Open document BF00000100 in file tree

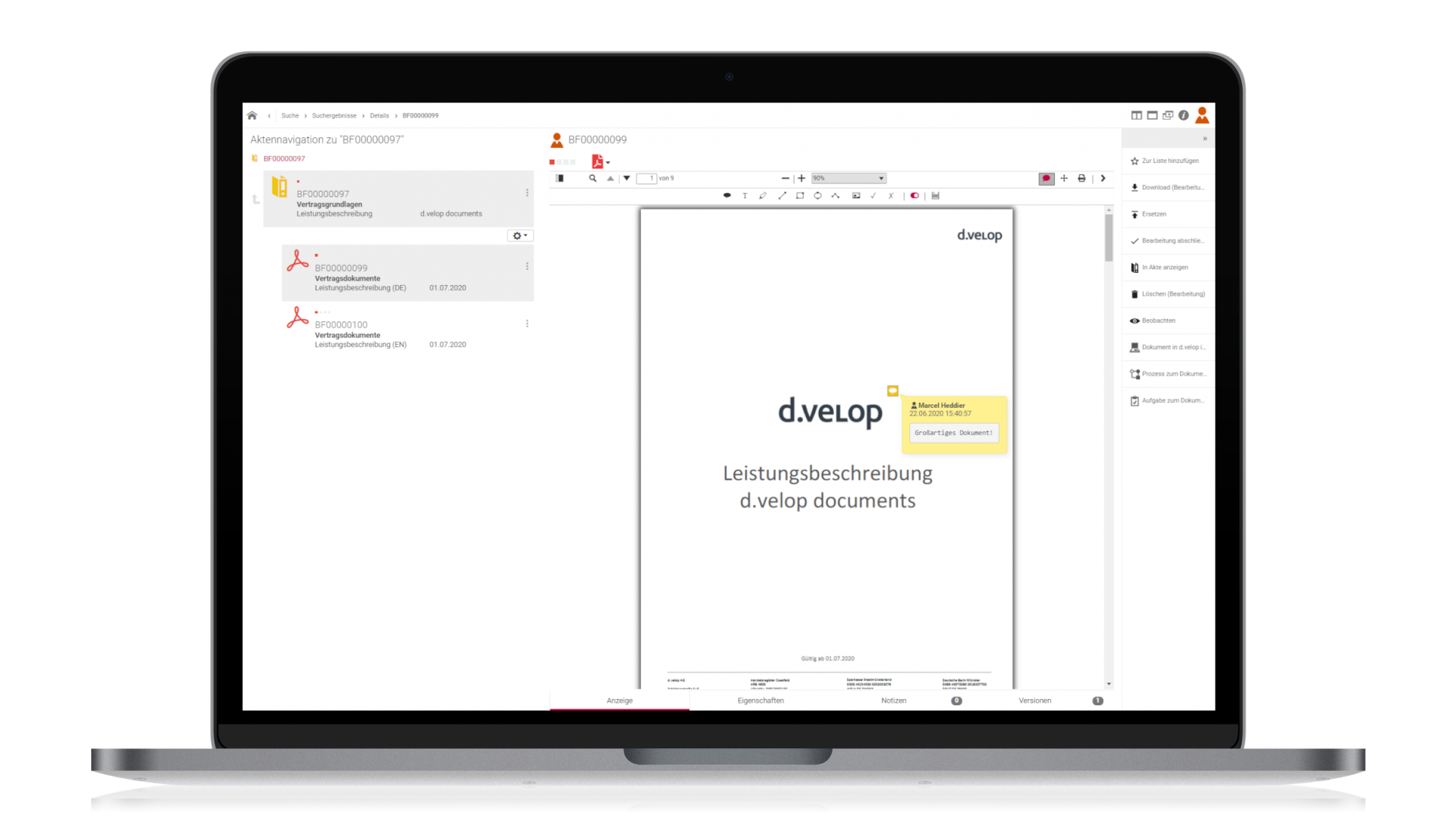[341, 324]
